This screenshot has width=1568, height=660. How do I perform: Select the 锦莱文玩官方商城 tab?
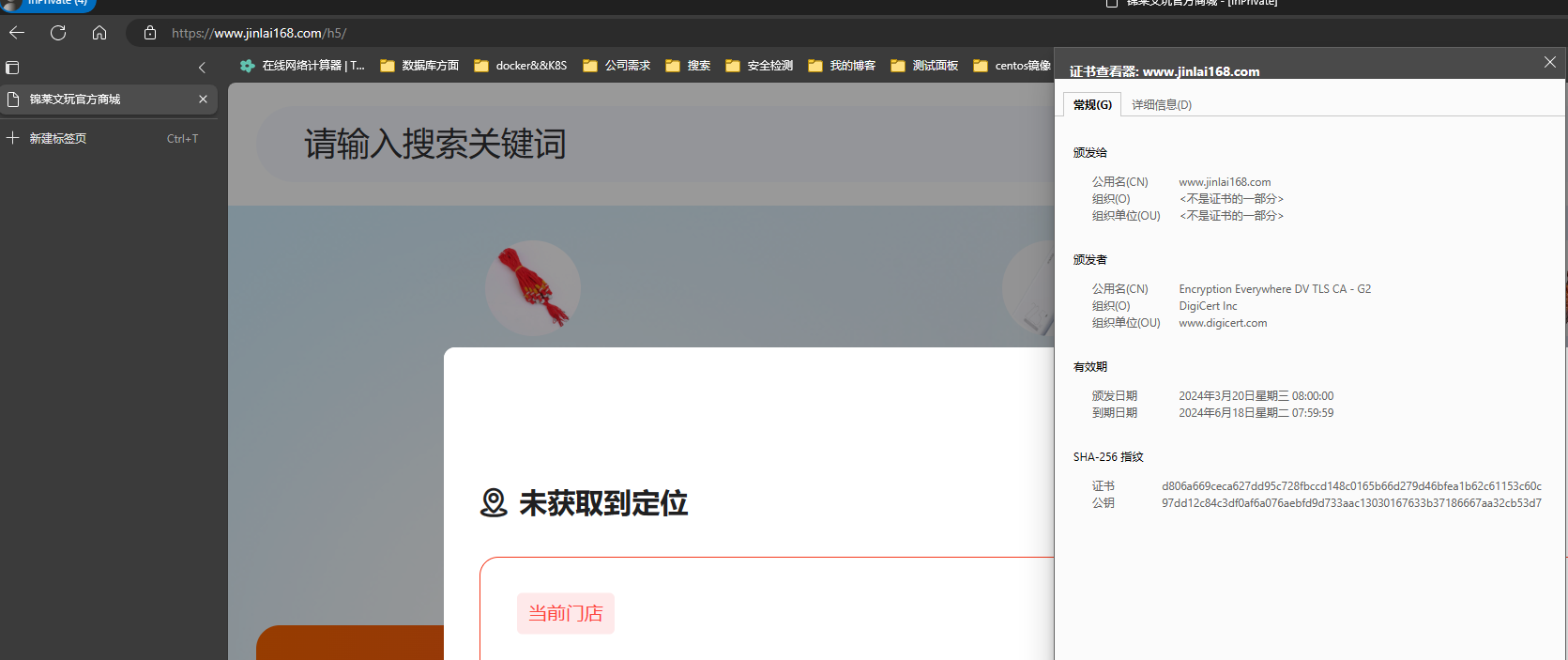109,100
